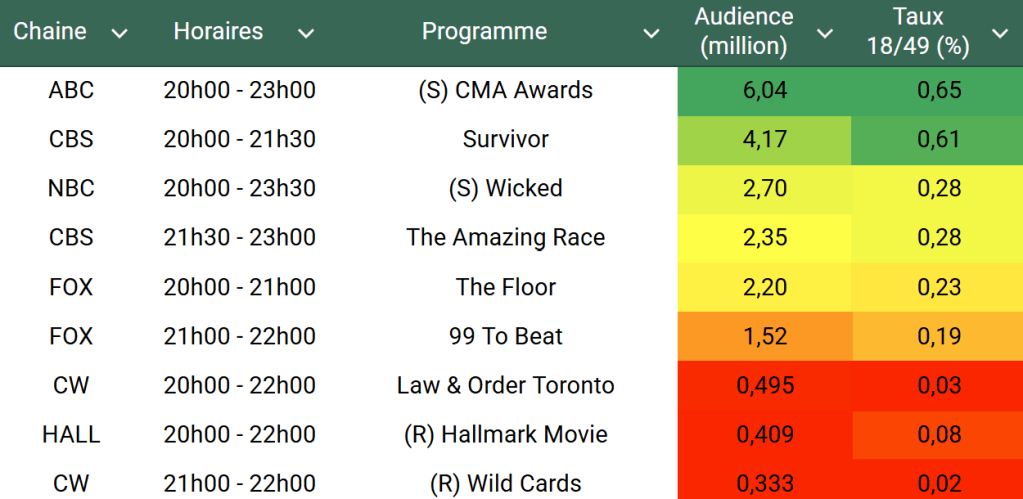The image size is (1023, 499).
Task: Open the Chaine column filter dropdown
Action: (120, 33)
